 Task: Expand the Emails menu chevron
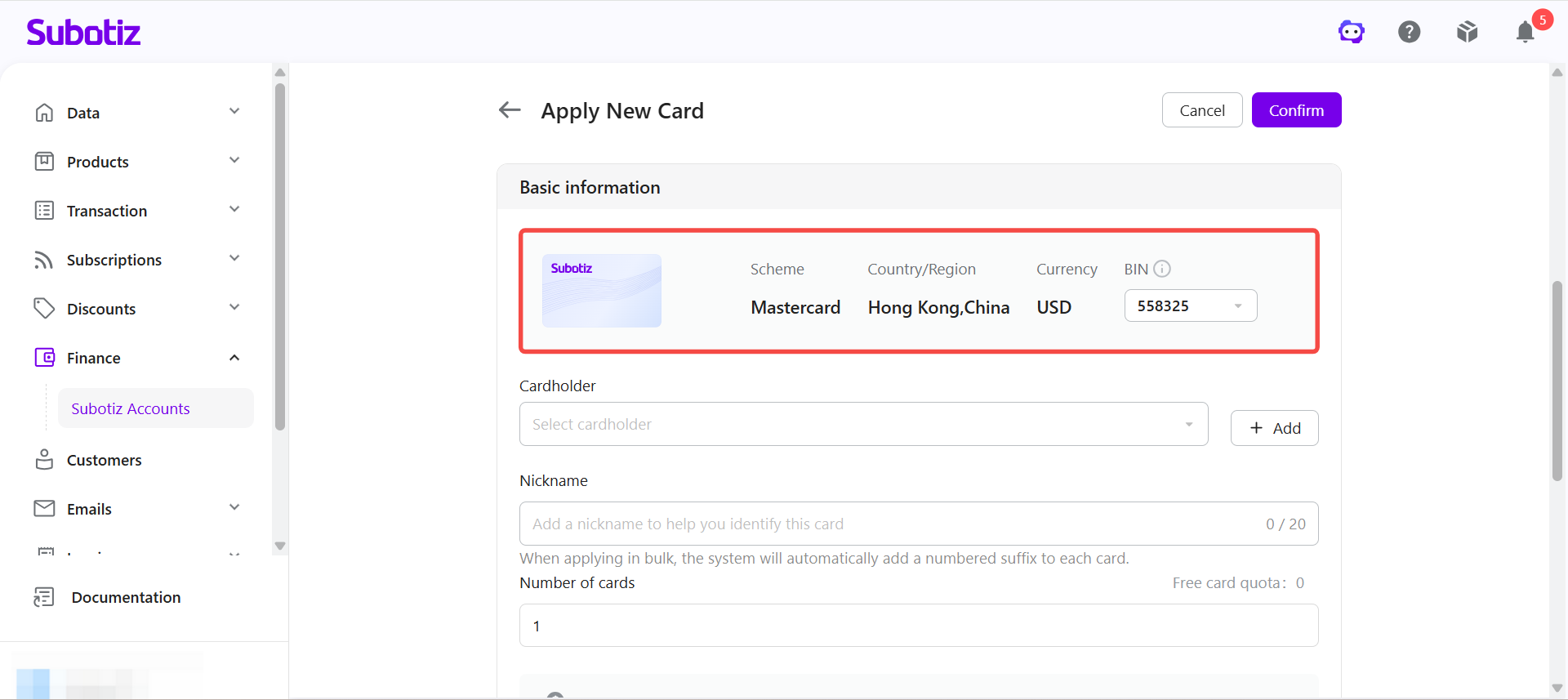pos(234,507)
